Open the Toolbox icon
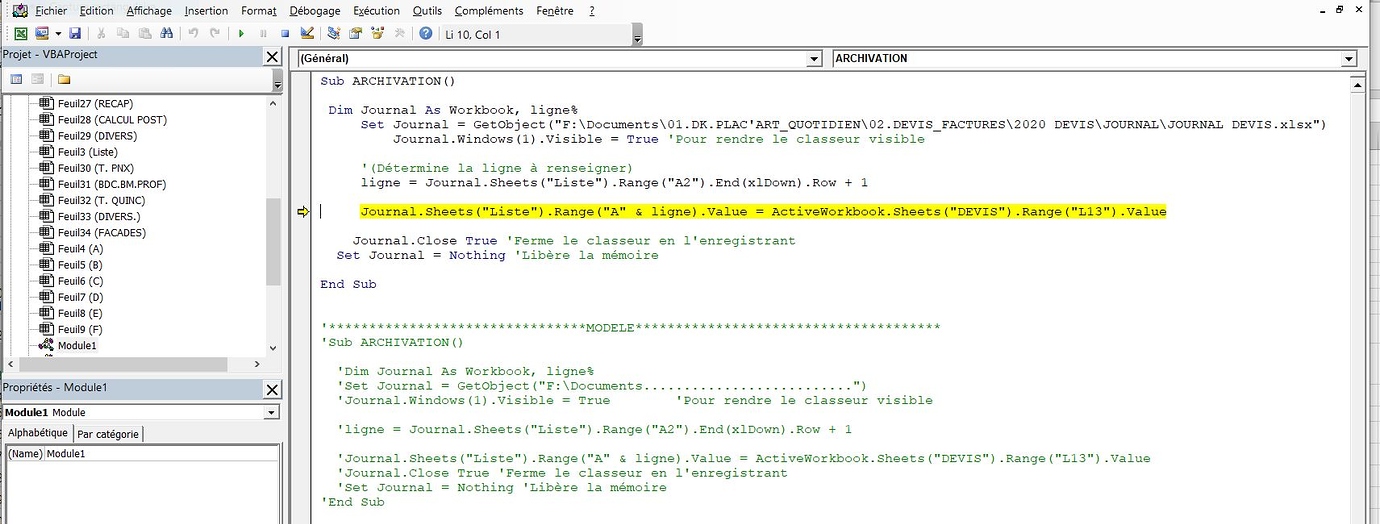 tap(400, 34)
